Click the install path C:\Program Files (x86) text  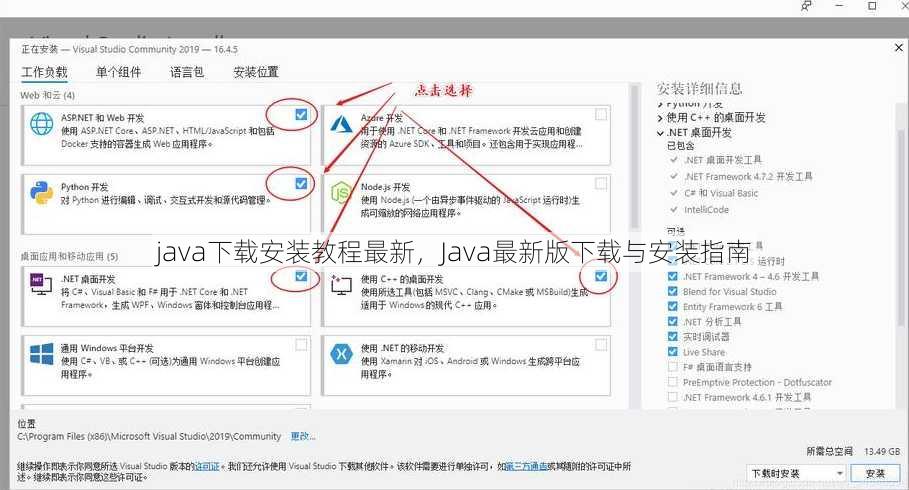(x=149, y=436)
